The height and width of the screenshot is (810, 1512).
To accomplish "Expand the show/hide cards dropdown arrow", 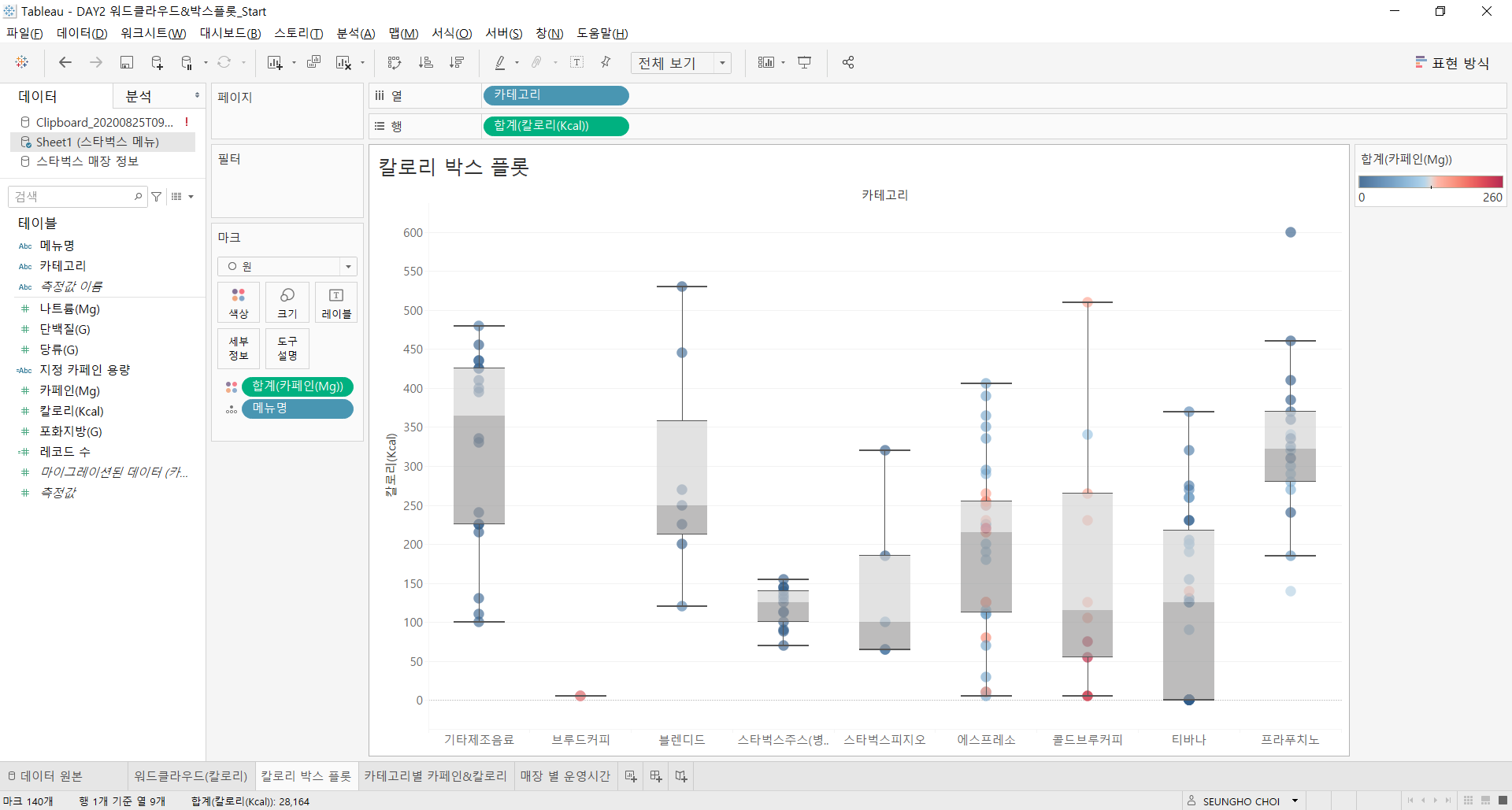I will pos(784,63).
